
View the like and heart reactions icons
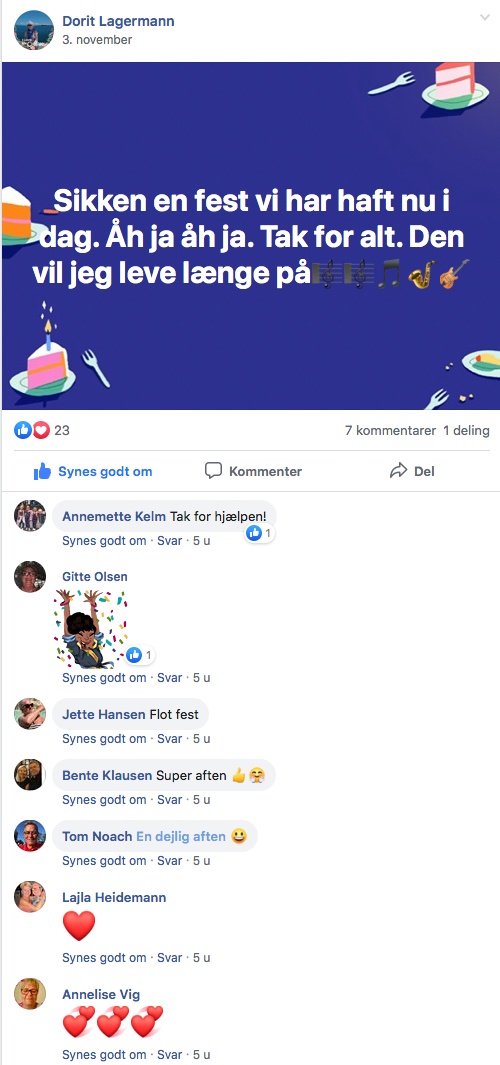pyautogui.click(x=32, y=430)
